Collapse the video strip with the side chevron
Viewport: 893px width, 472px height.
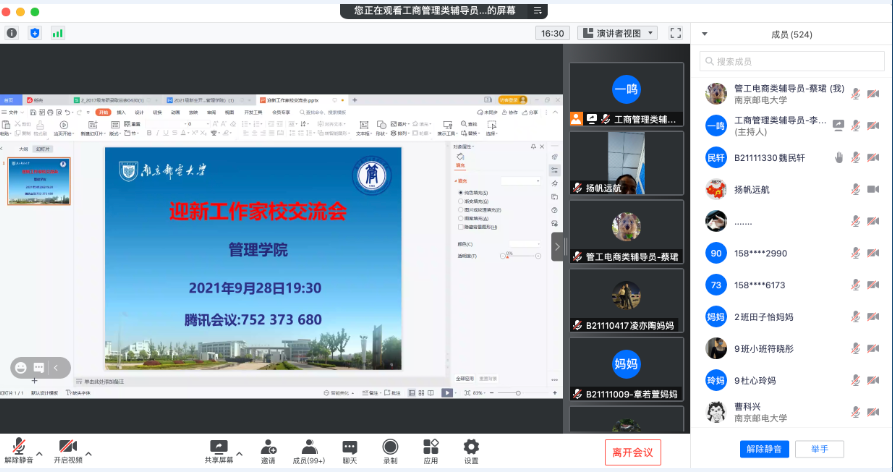point(557,246)
